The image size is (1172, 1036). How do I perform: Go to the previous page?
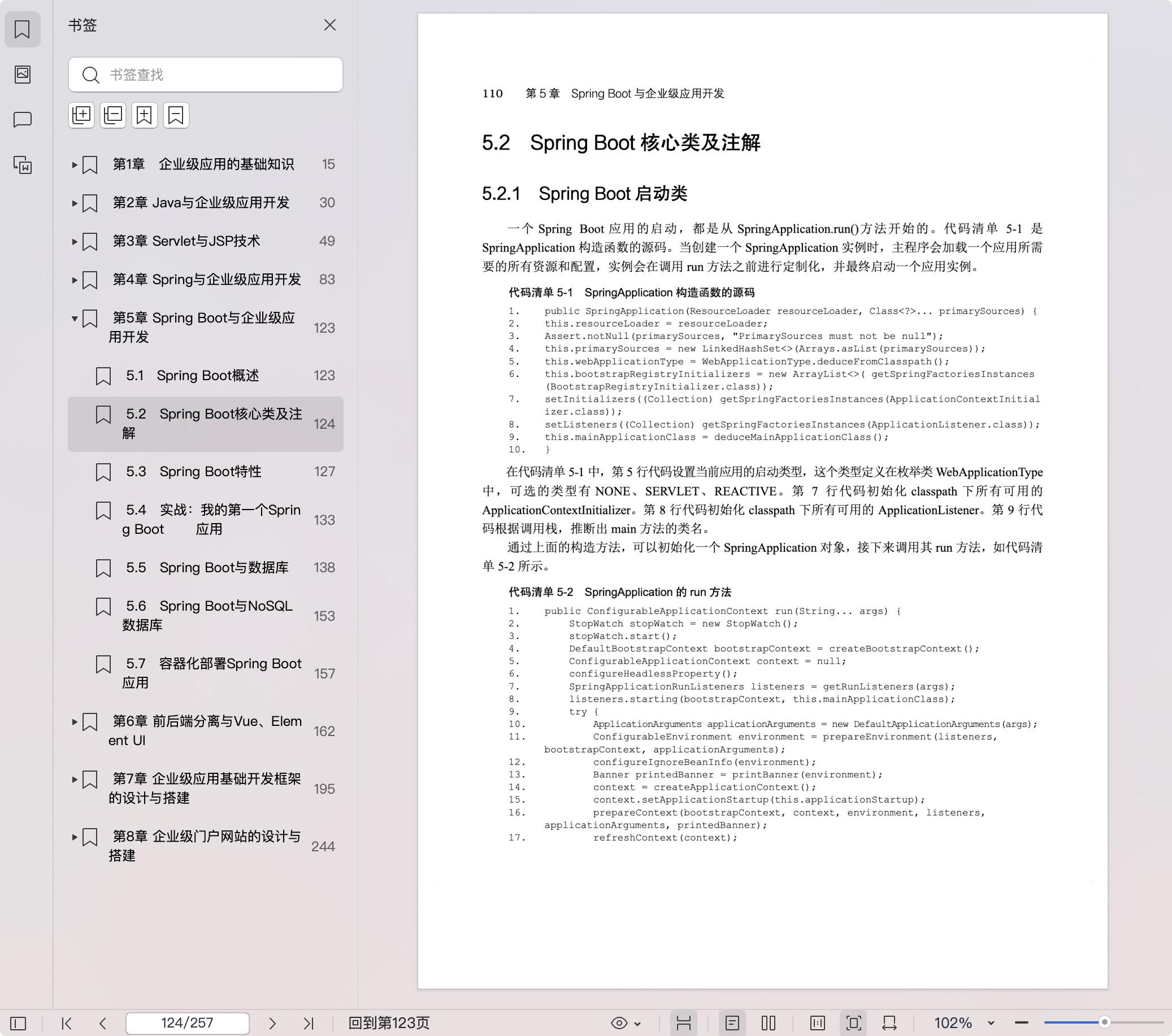coord(103,1024)
